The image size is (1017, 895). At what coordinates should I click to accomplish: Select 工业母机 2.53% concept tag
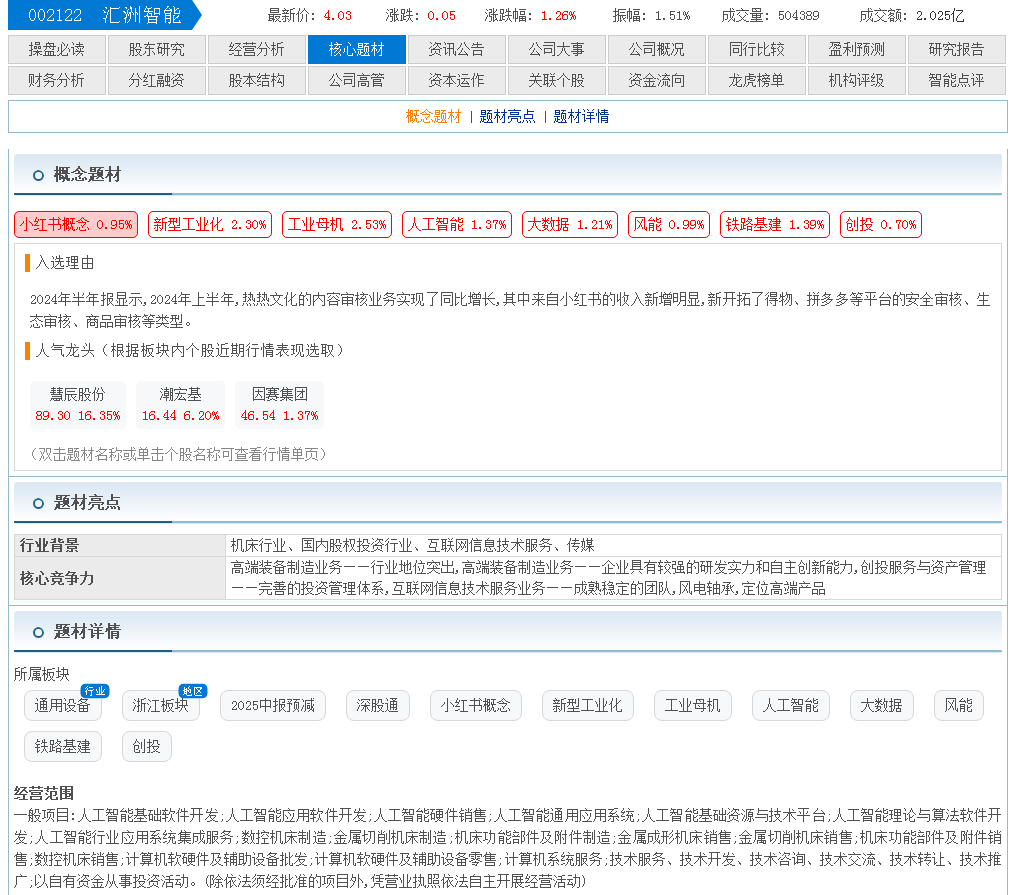click(x=337, y=225)
